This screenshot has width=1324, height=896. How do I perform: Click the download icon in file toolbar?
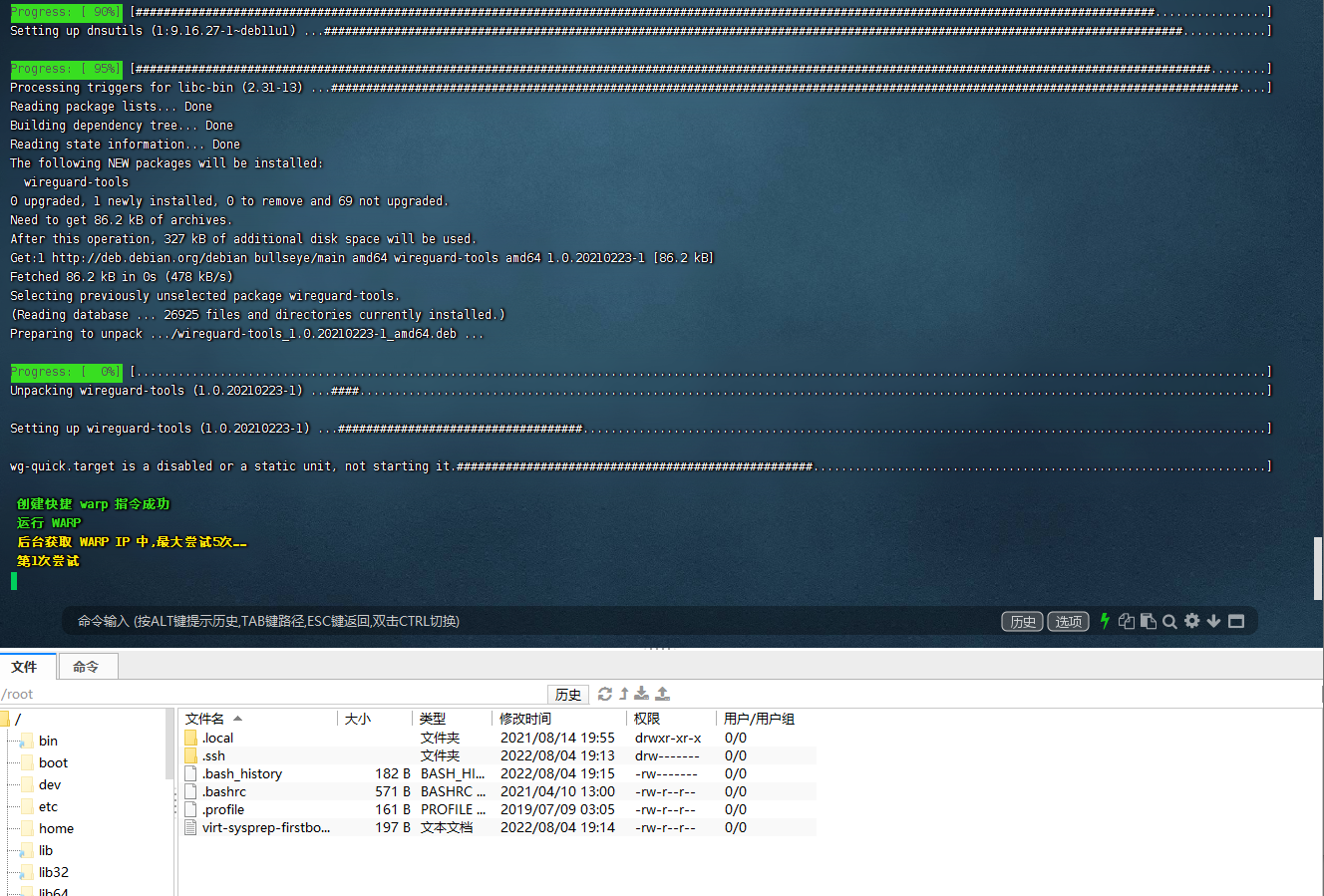tap(642, 694)
